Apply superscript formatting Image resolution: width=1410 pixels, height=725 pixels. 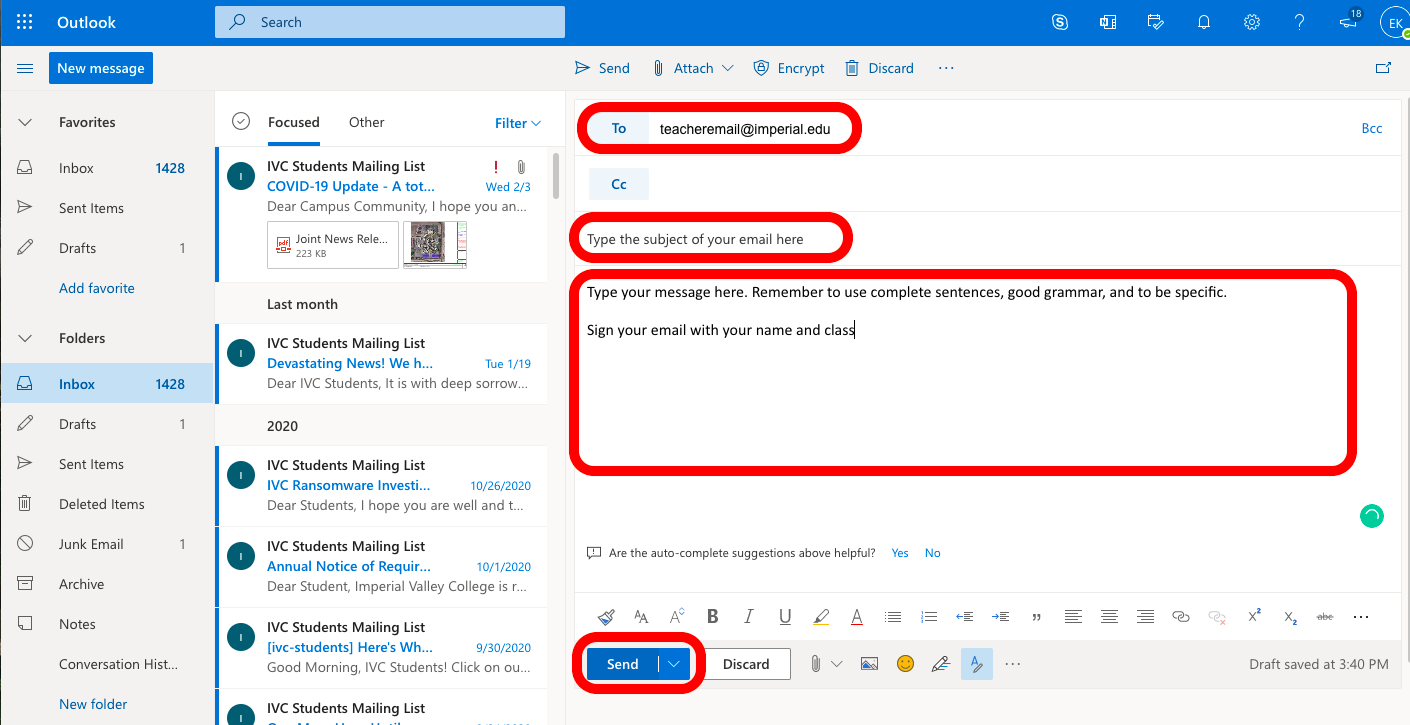pos(1254,617)
